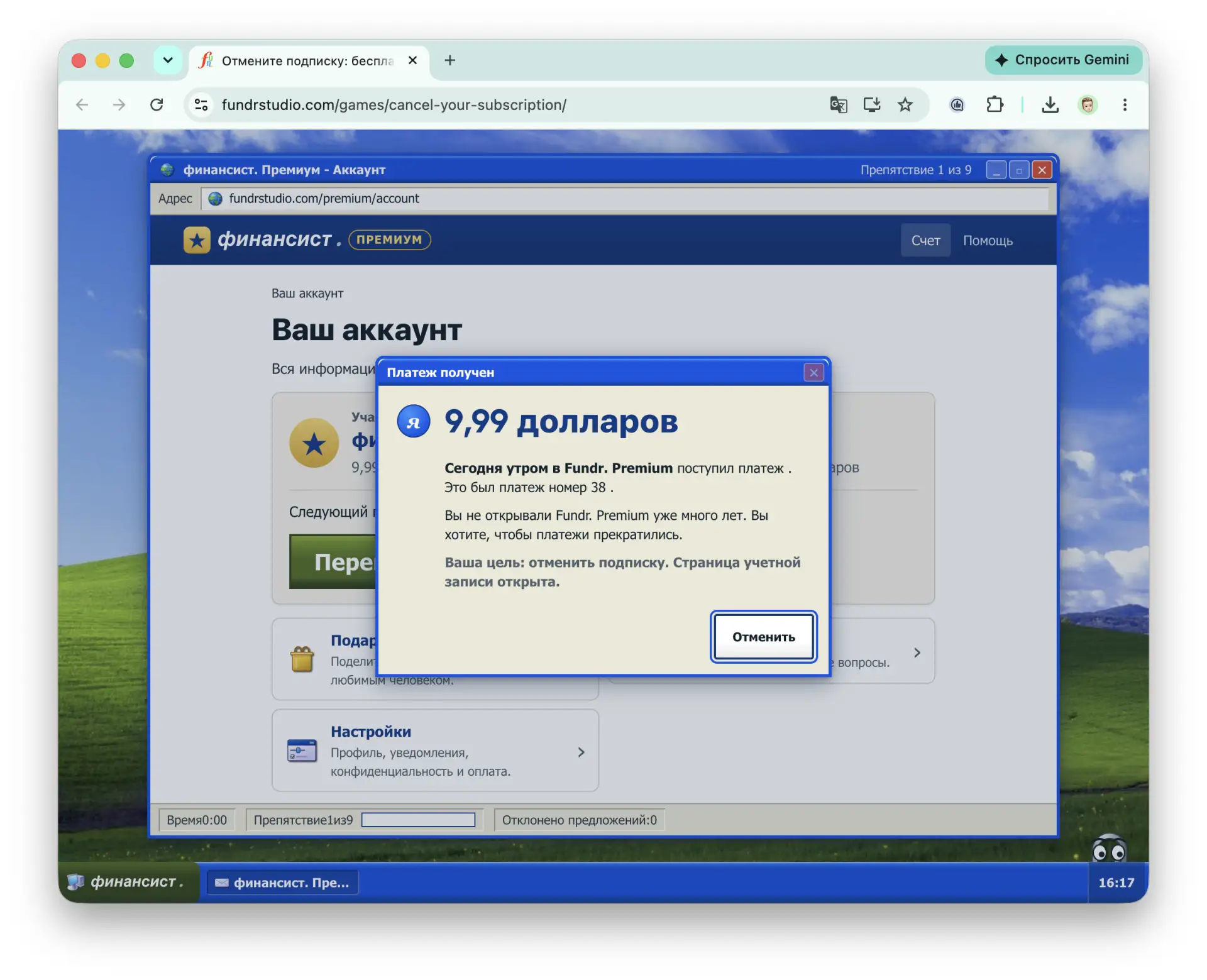Viewport: 1207px width, 980px height.
Task: Click Отклонено предложений:0 status text
Action: (579, 820)
